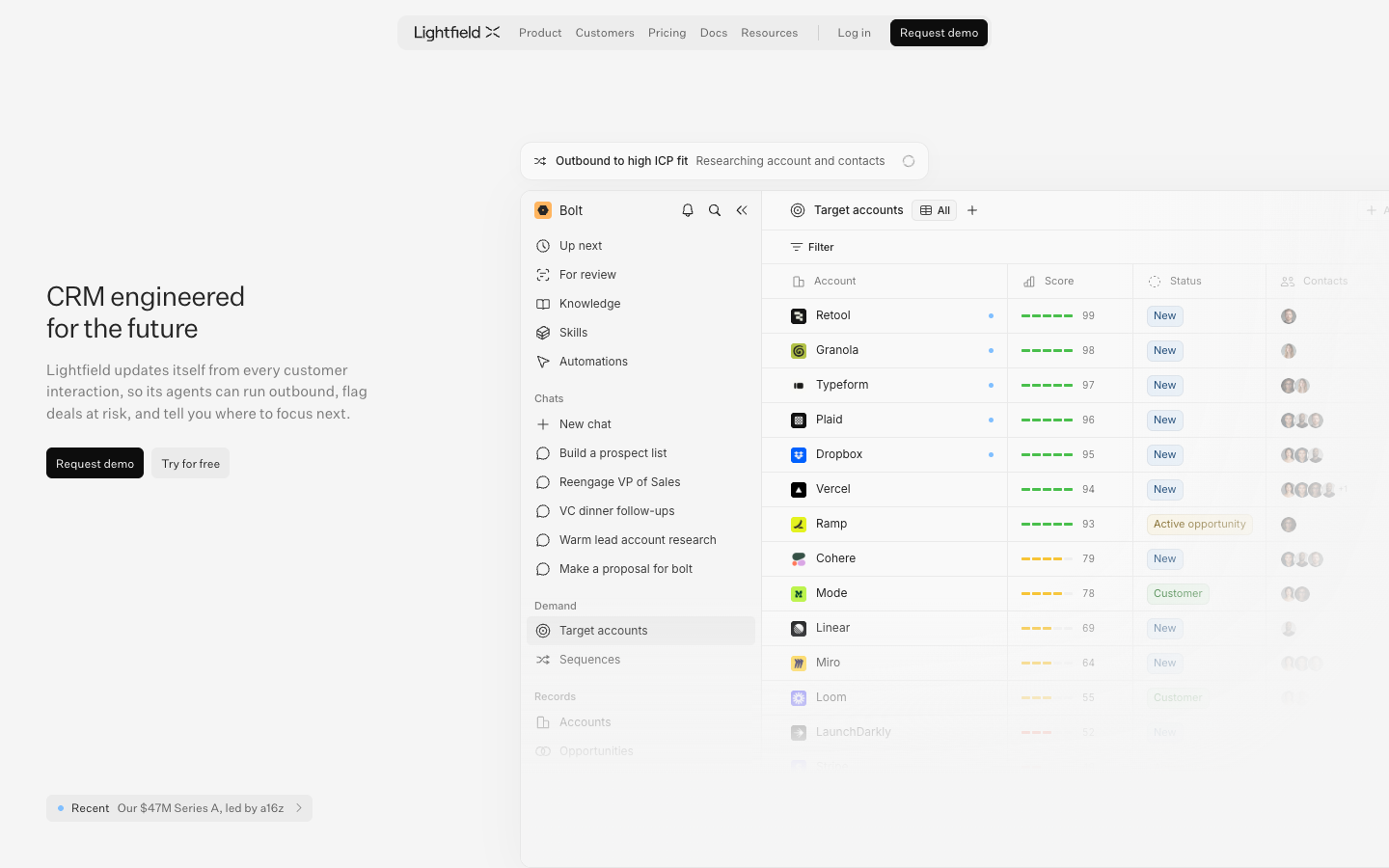Image resolution: width=1389 pixels, height=868 pixels.
Task: Click the Account column header
Action: (x=885, y=282)
